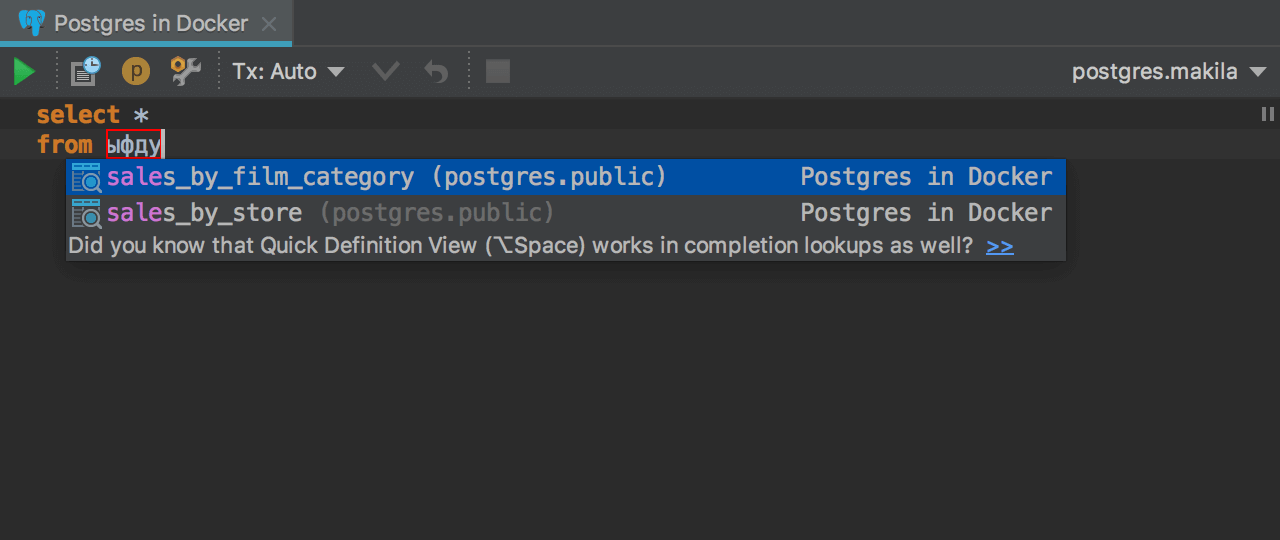Screen dimensions: 1280x540
Task: Choose sales_by_store completion suggestion
Action: pyautogui.click(x=205, y=213)
